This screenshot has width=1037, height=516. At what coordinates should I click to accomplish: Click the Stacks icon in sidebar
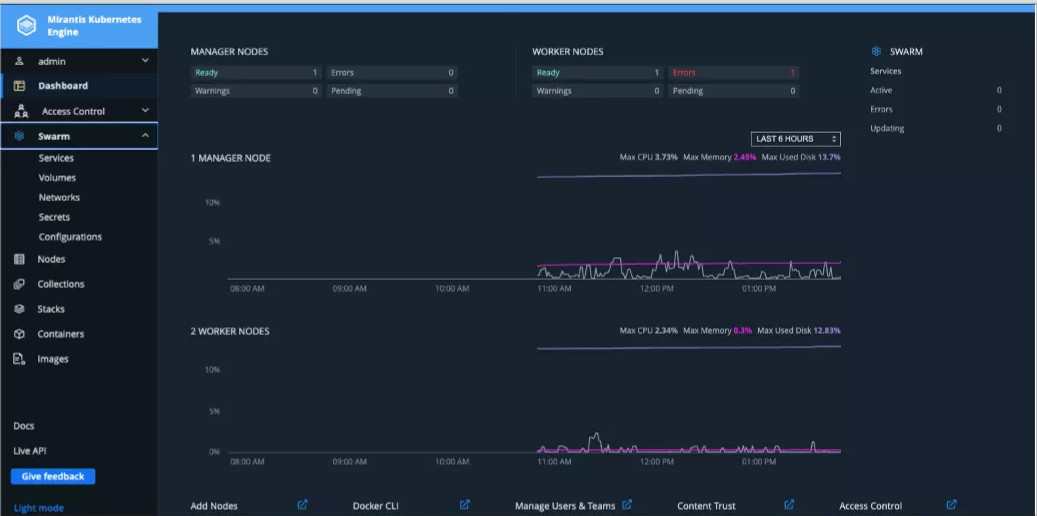coord(19,309)
